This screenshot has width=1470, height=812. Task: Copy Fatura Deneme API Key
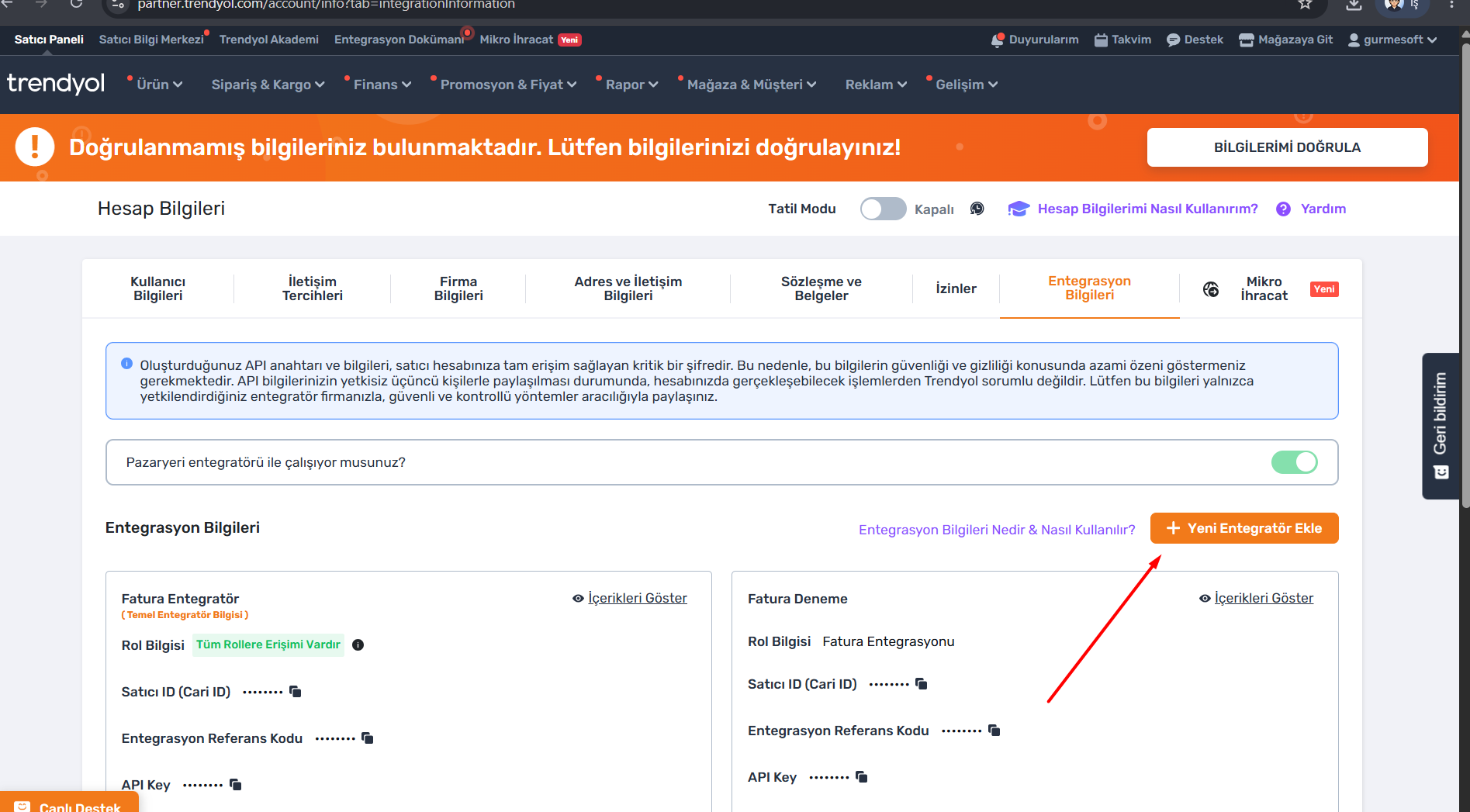(x=862, y=776)
